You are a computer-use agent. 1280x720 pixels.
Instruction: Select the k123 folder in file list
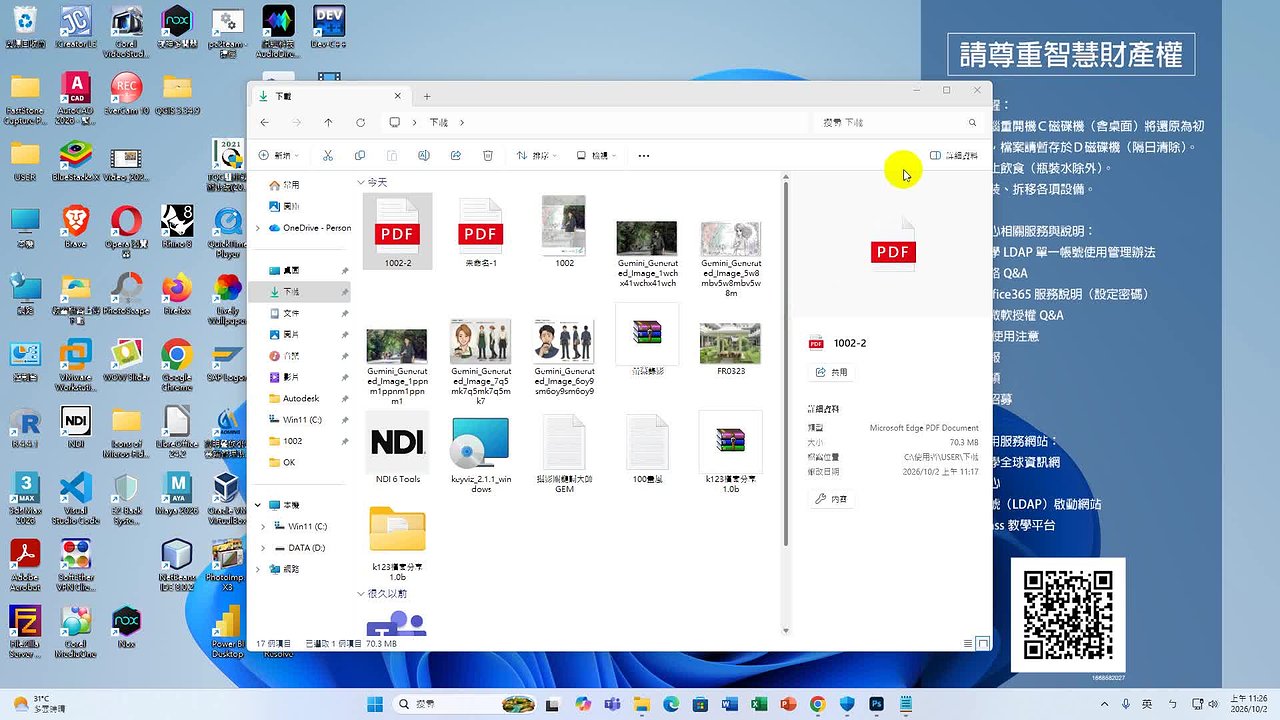tap(398, 541)
